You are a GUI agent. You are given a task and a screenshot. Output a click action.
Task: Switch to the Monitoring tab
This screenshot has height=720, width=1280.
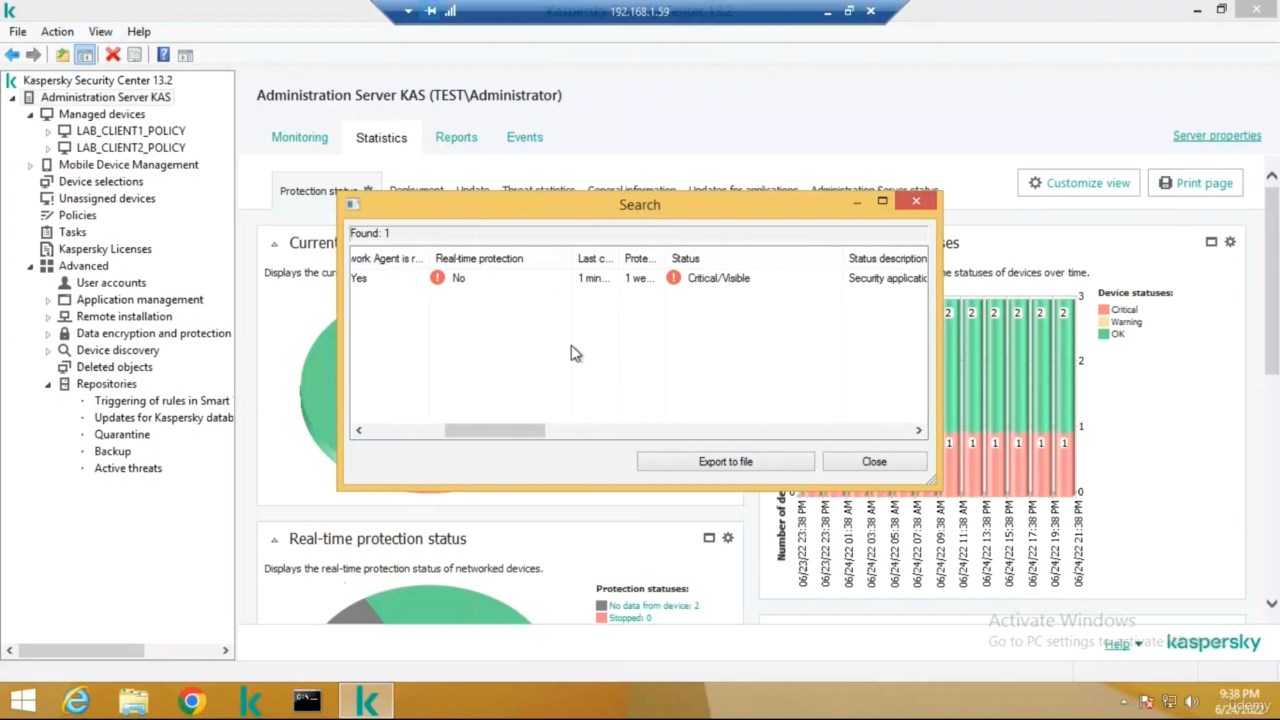click(x=299, y=137)
